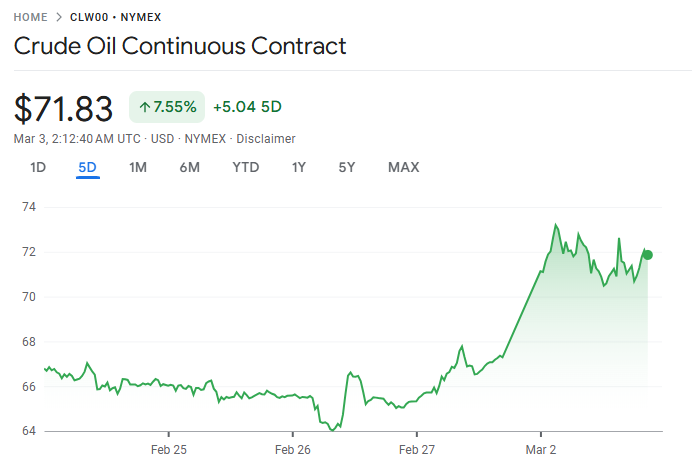Switch to the 1M range tab

(x=138, y=167)
